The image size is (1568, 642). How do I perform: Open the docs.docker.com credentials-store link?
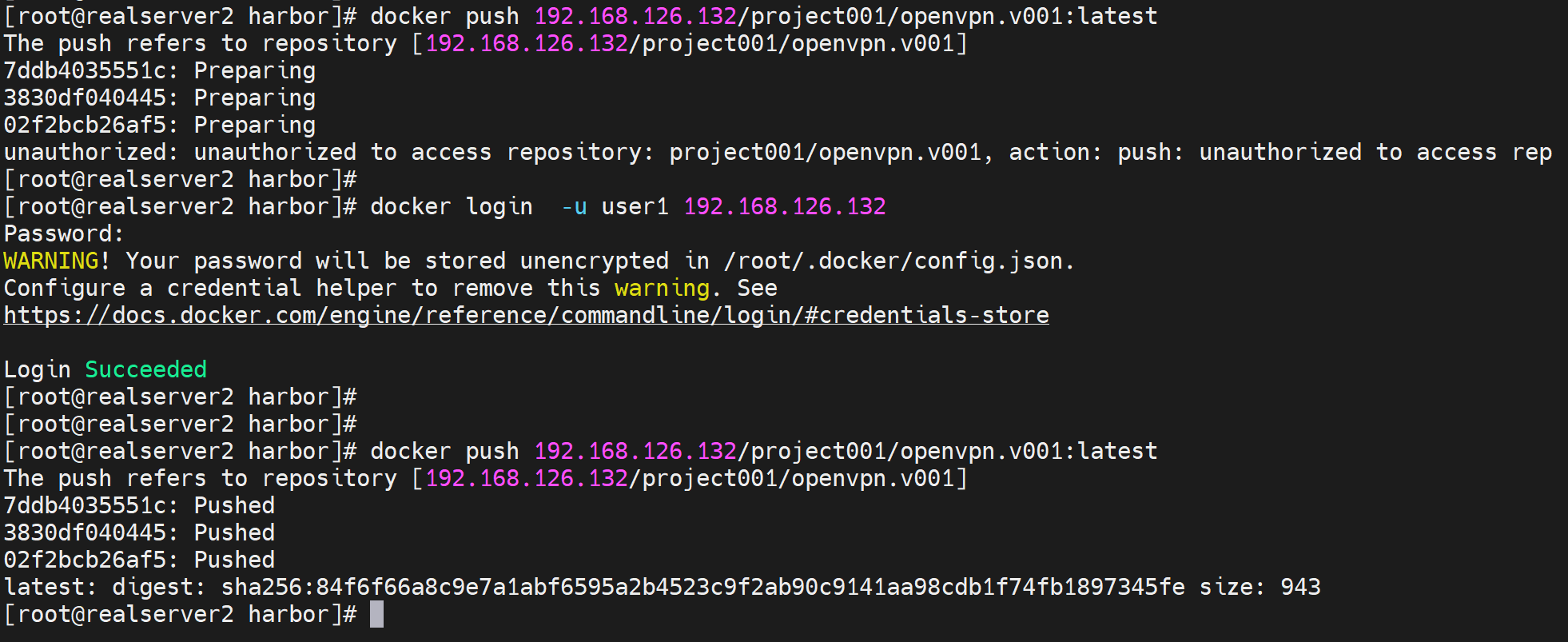[526, 315]
